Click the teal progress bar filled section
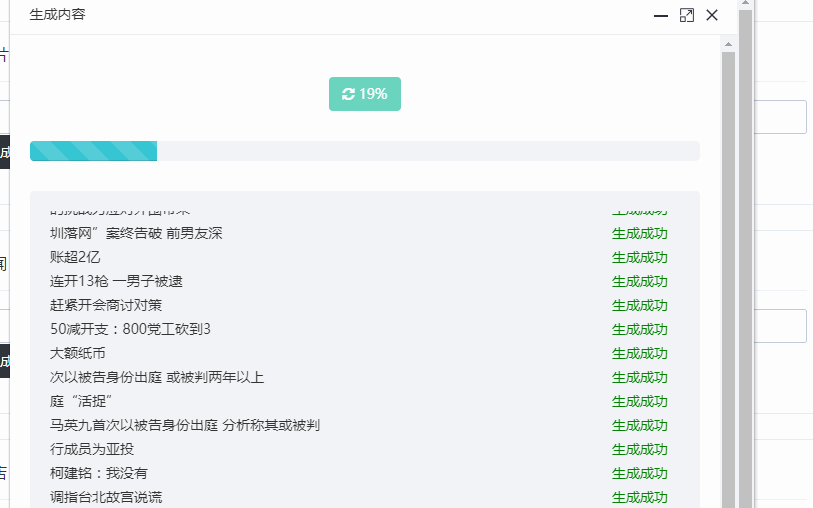The image size is (813, 508). click(93, 151)
